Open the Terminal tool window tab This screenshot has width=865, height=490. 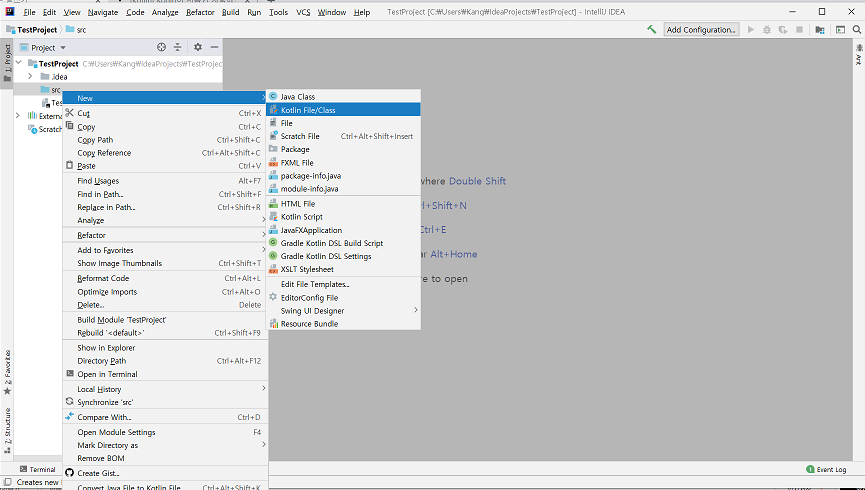point(38,469)
